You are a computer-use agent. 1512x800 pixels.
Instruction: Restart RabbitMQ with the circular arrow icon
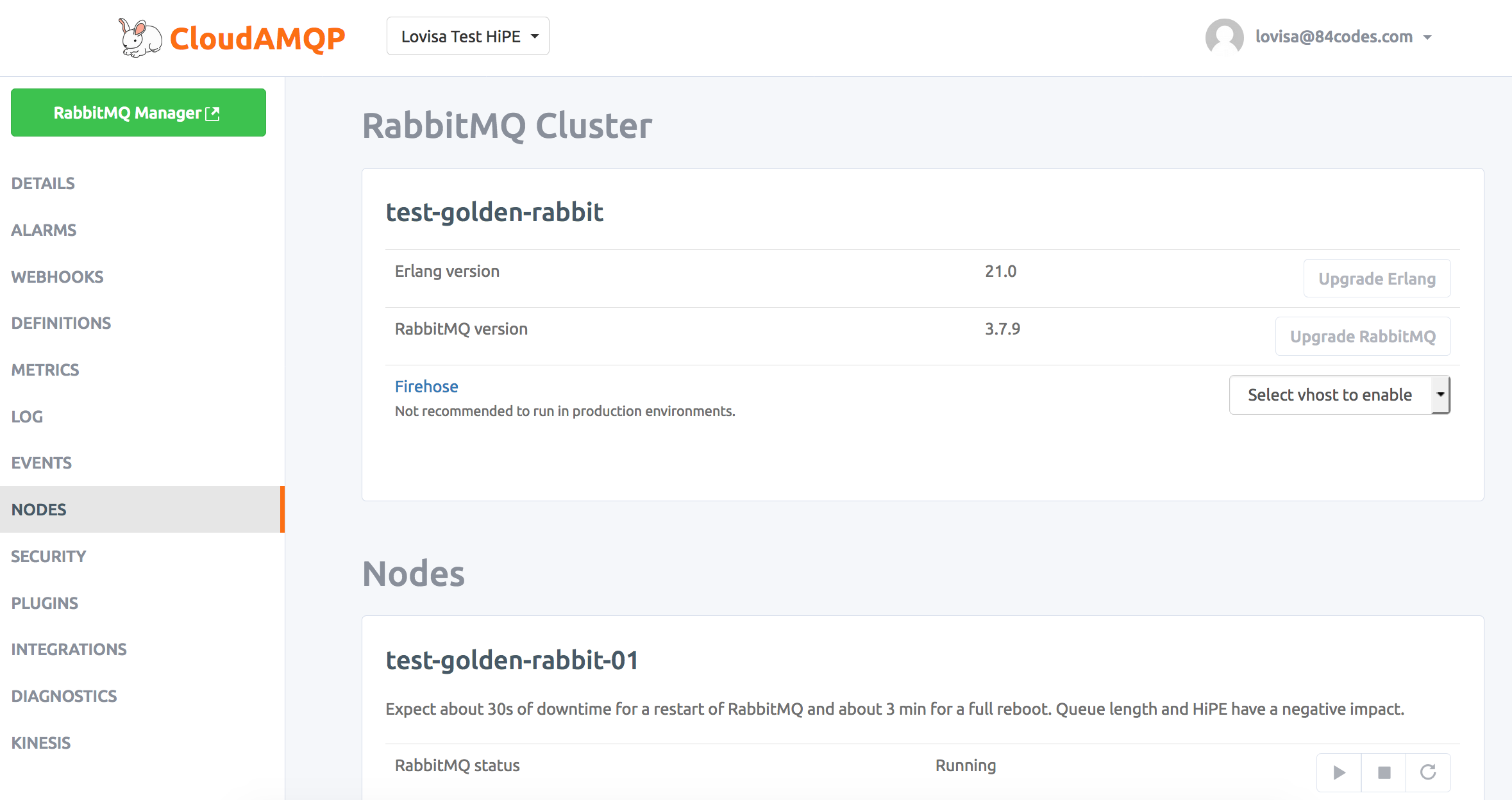[1428, 772]
